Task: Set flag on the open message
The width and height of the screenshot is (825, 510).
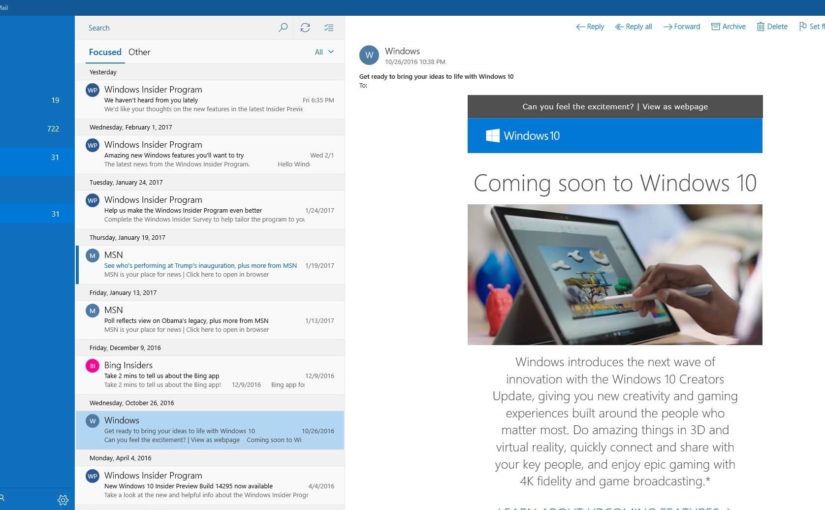Action: click(x=811, y=27)
